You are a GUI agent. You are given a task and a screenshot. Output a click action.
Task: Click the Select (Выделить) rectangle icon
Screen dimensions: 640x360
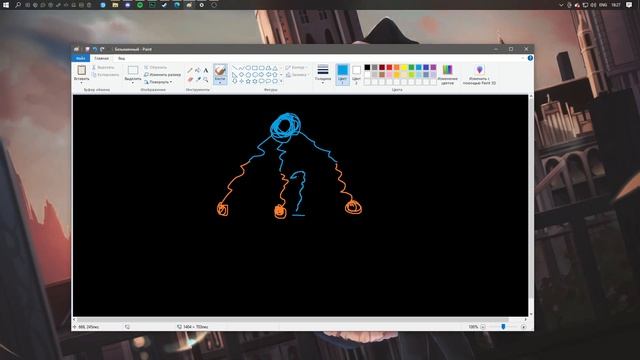tap(133, 70)
